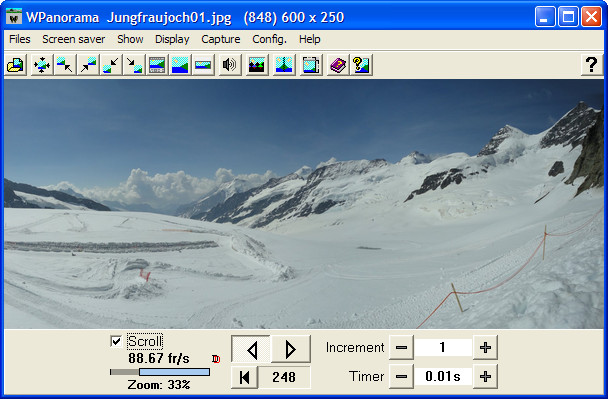Toggle sound with the speaker icon

point(229,65)
